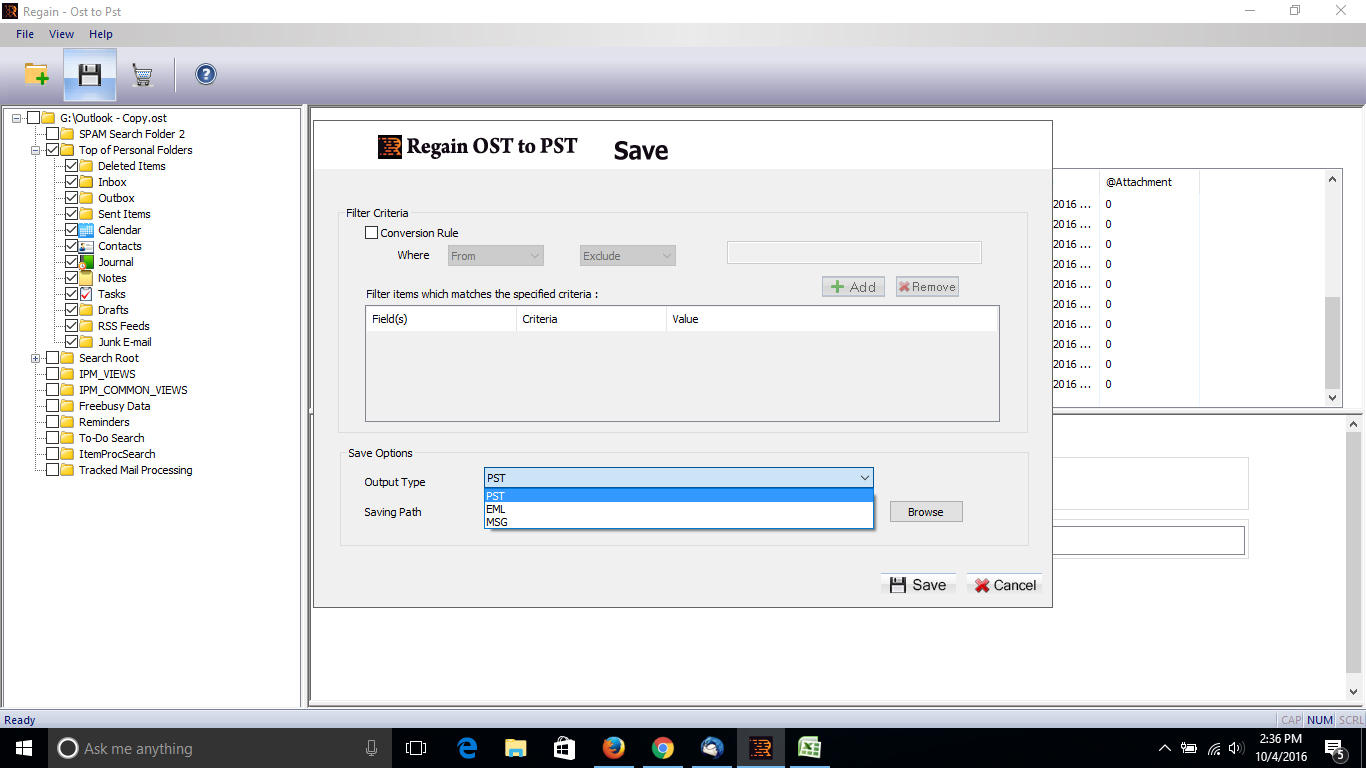Screen dimensions: 1366x768
Task: Choose MSG from the output list
Action: (678, 522)
